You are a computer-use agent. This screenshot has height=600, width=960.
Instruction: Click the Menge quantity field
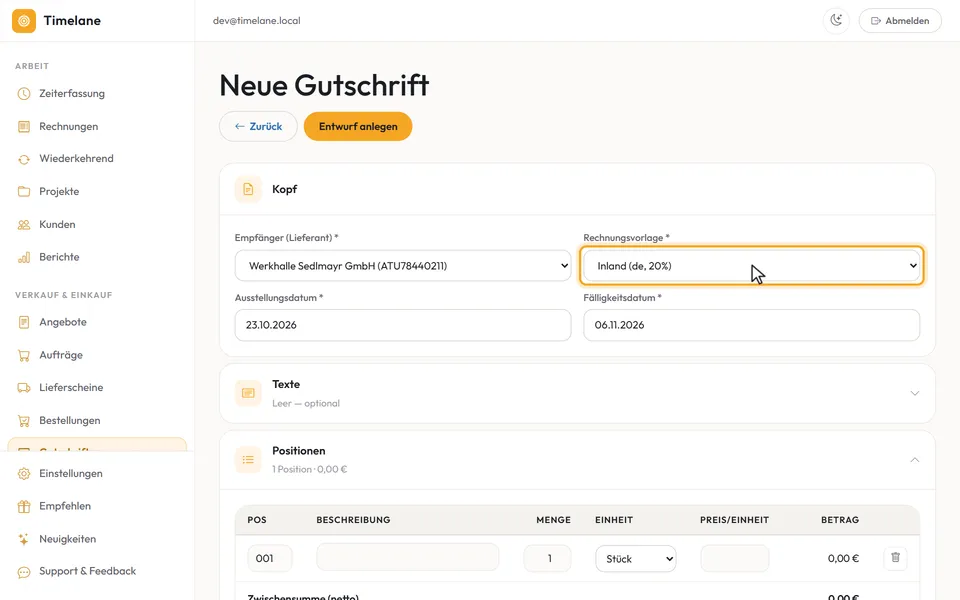[547, 558]
